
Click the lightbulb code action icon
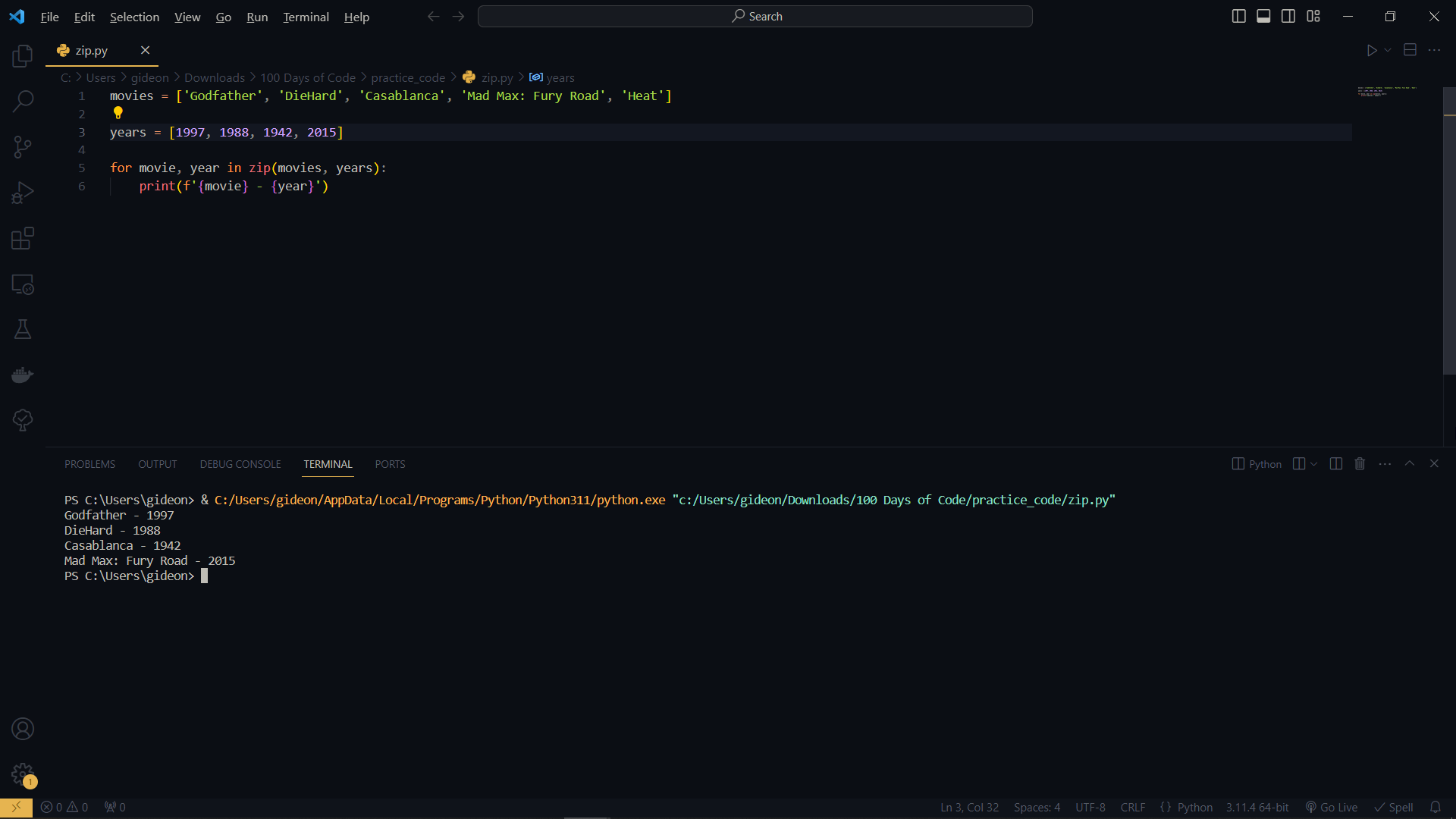point(118,113)
